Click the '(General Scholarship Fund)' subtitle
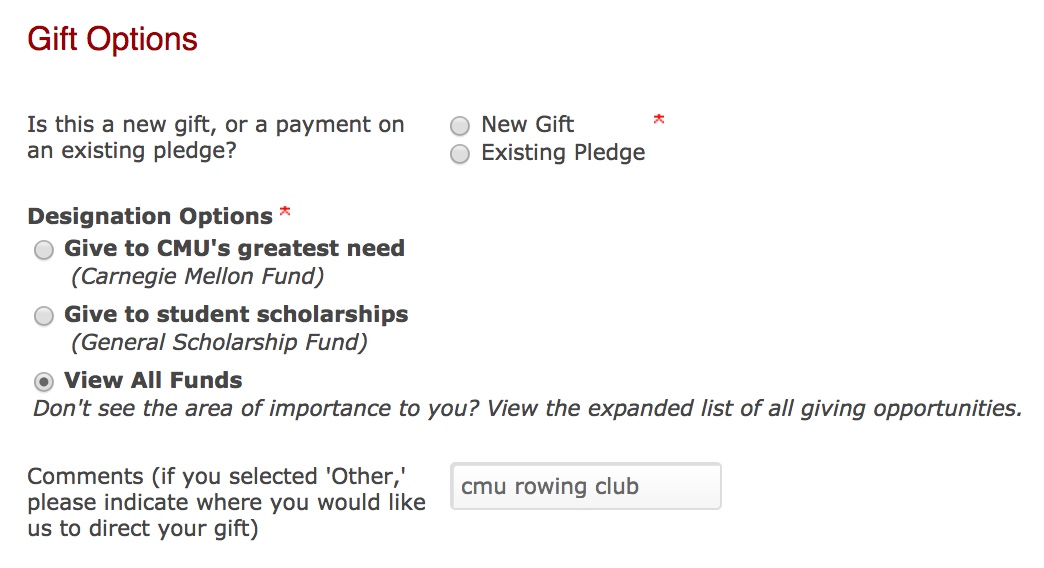Screen dimensions: 1044x568 tap(219, 342)
